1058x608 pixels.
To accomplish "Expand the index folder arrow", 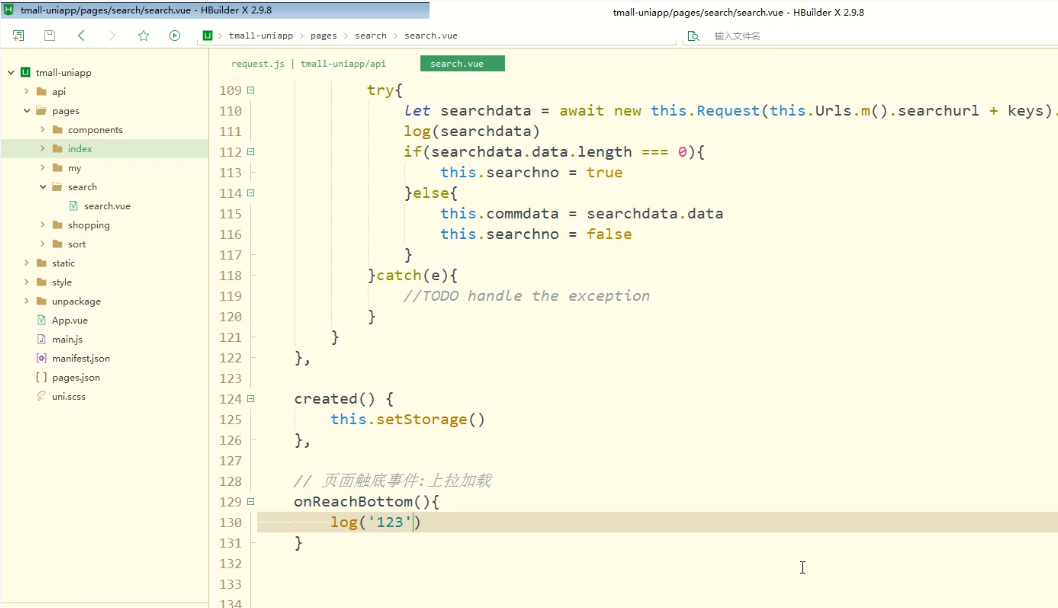I will pos(43,148).
